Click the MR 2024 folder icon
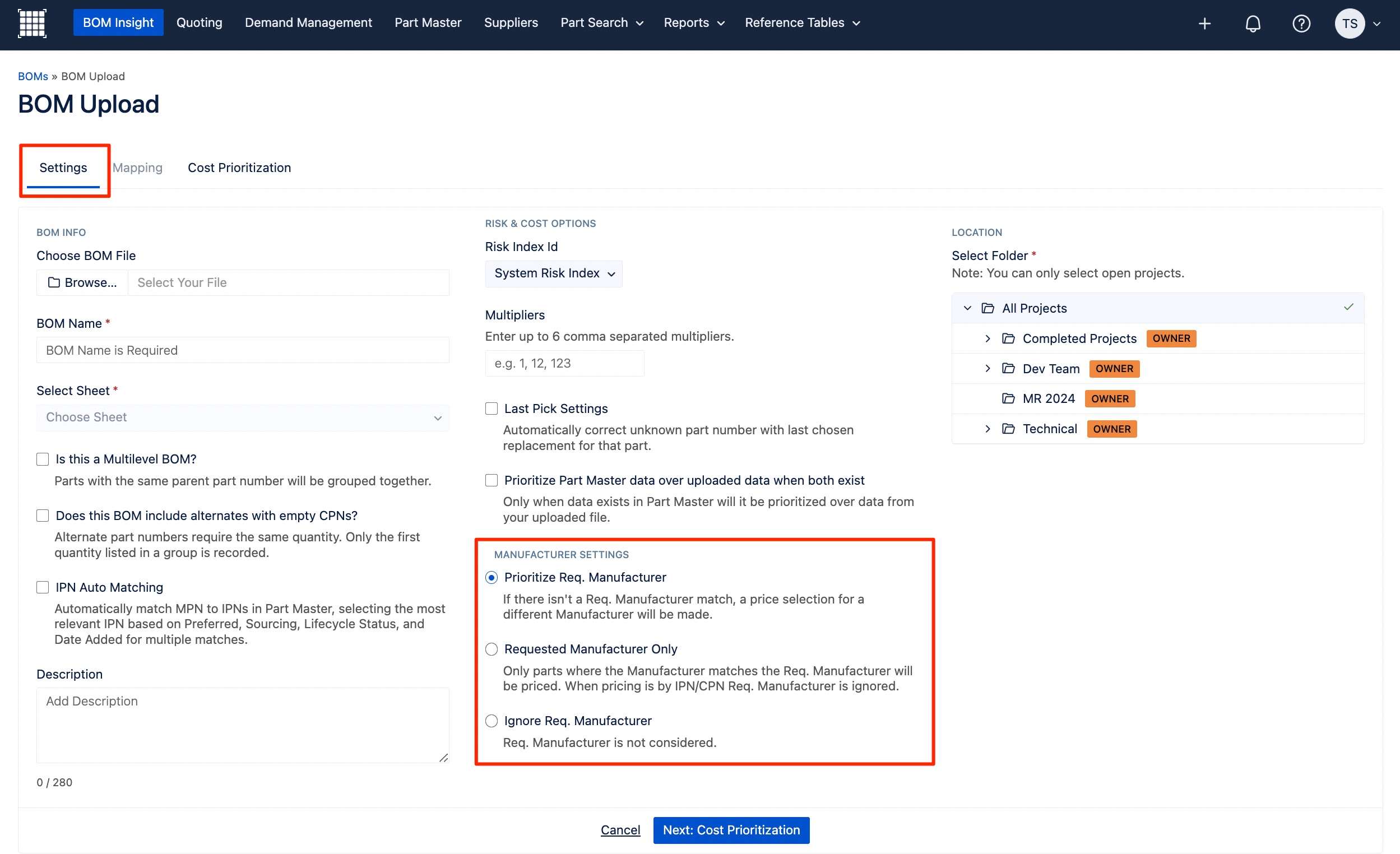The width and height of the screenshot is (1400, 854). (x=1008, y=398)
